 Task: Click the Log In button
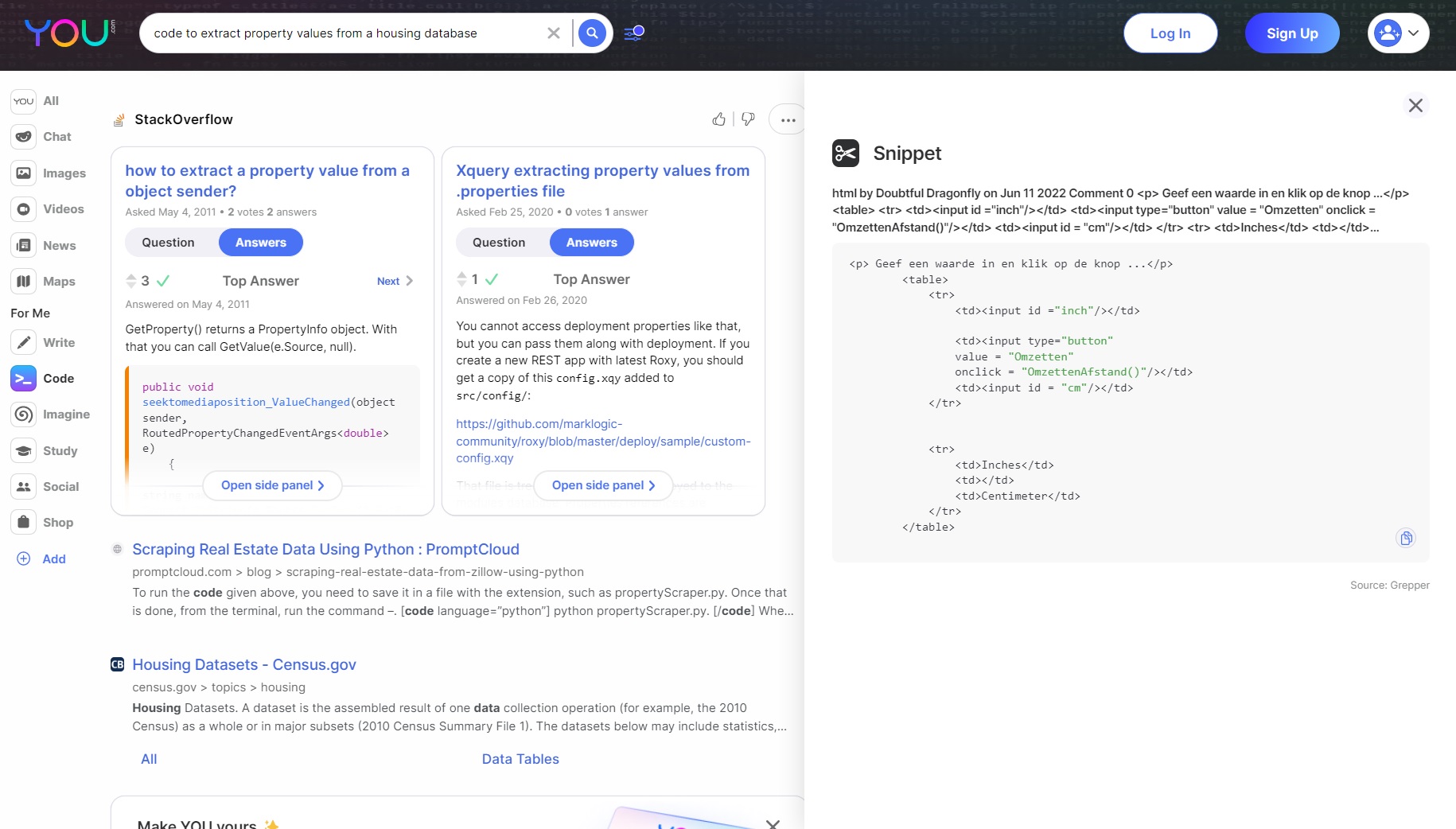(1170, 33)
